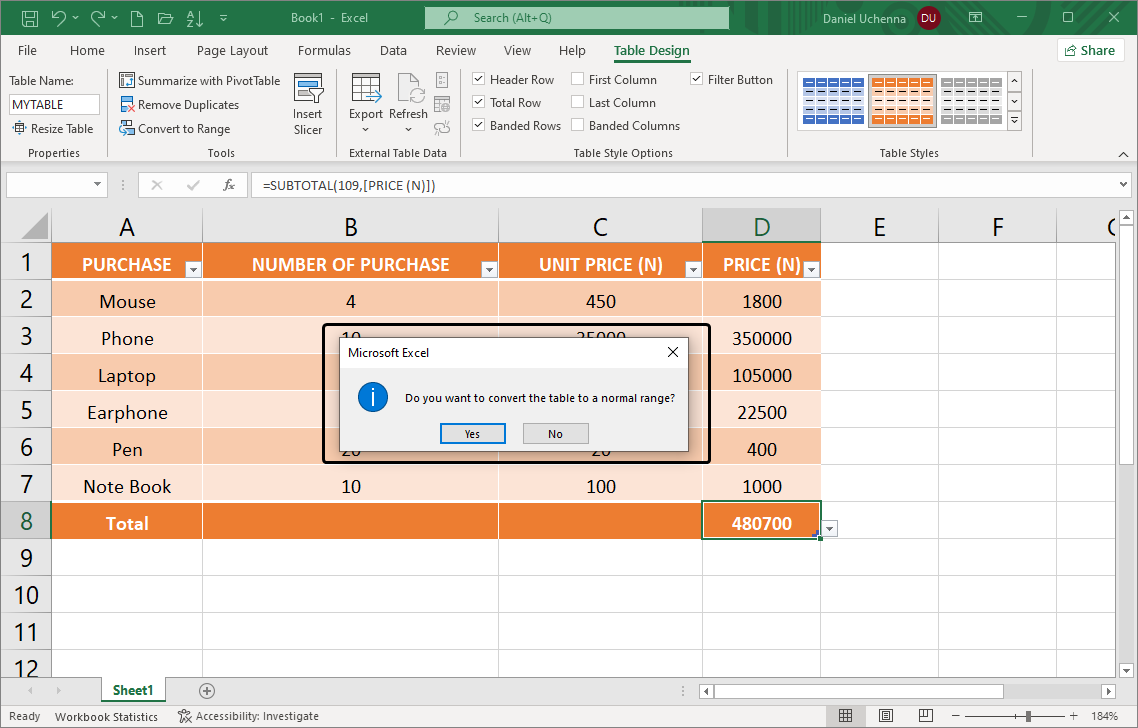Switch to the Formulas ribbon tab

click(x=324, y=50)
